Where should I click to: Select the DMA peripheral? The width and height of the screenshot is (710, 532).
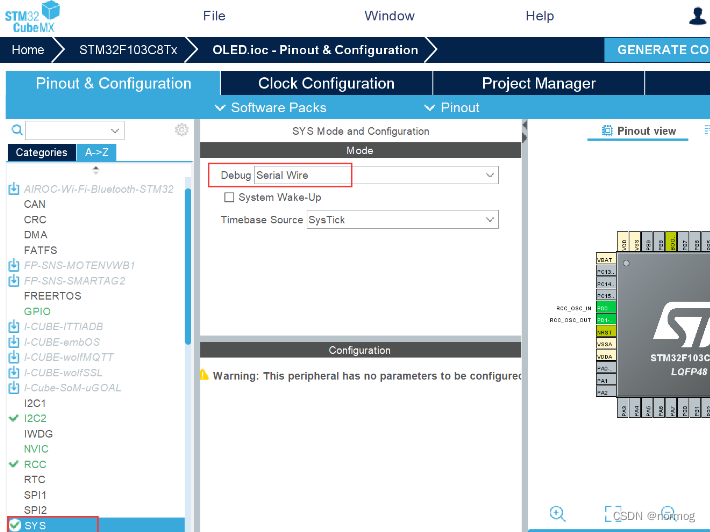tap(36, 235)
